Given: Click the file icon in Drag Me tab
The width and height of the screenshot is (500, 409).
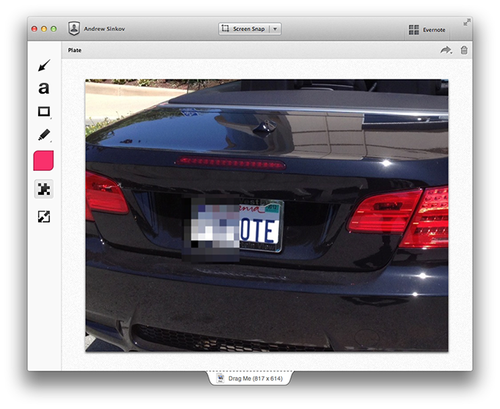Looking at the screenshot, I should click(220, 378).
